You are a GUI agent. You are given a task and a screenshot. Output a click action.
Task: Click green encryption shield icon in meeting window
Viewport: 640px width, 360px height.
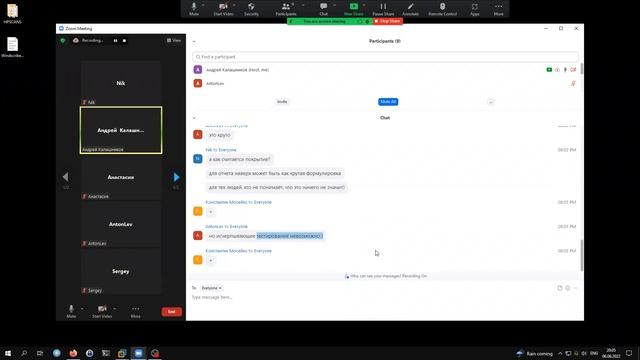point(63,40)
